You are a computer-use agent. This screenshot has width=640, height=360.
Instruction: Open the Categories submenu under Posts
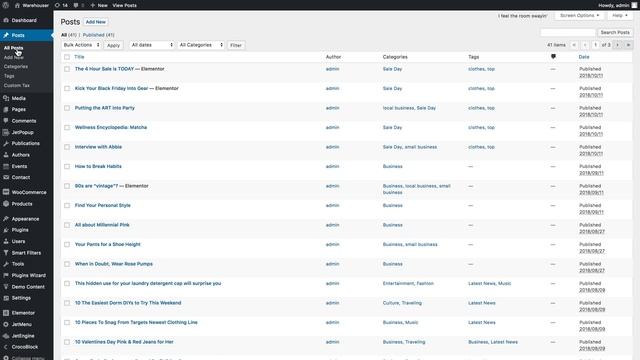16,67
